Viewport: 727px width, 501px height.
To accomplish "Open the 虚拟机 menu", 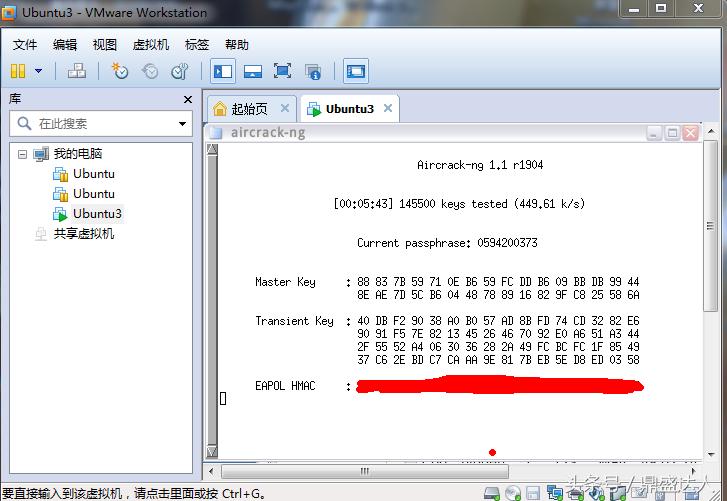I will coord(151,44).
